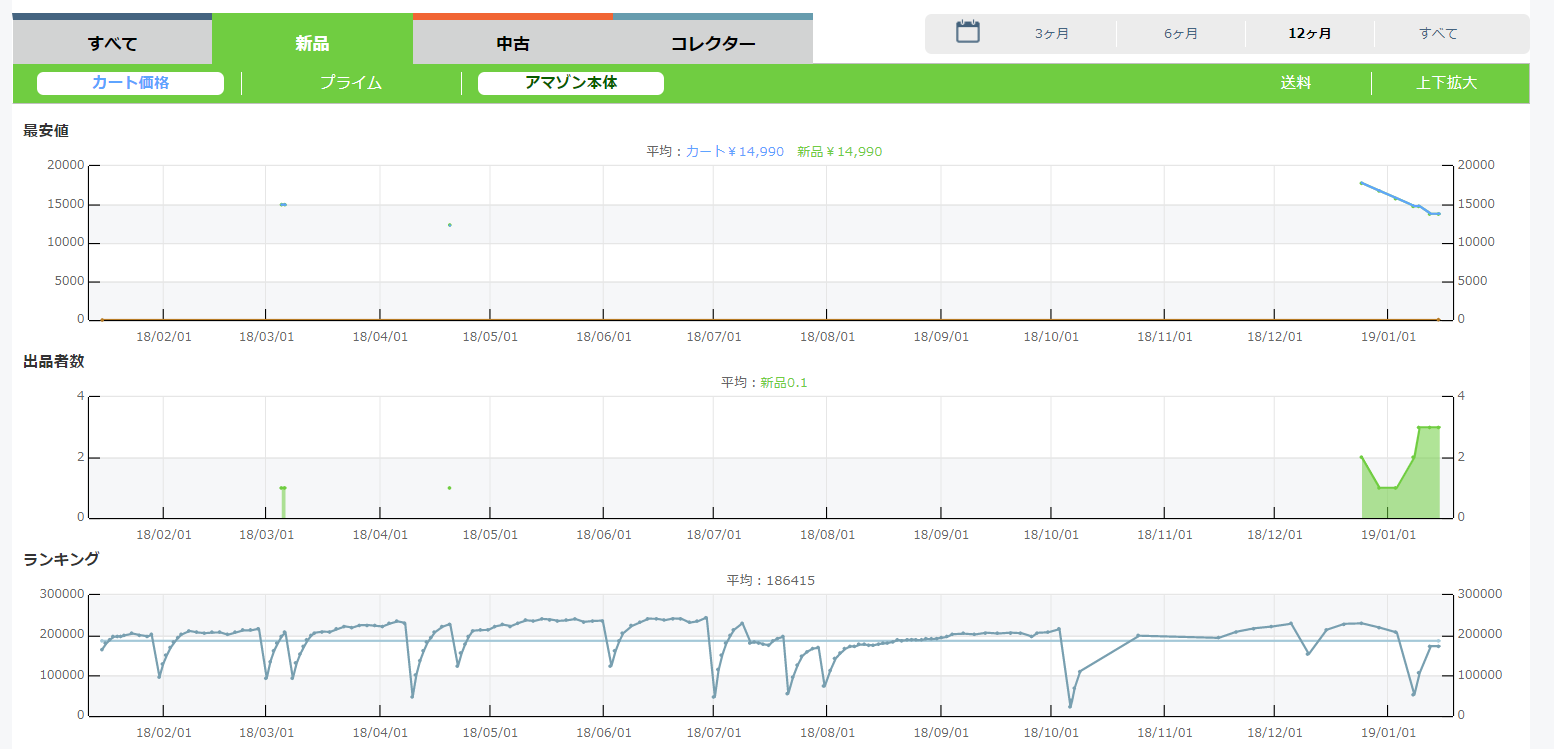Click the blue cart price line in the 最安値 chart

pyautogui.click(x=1388, y=195)
